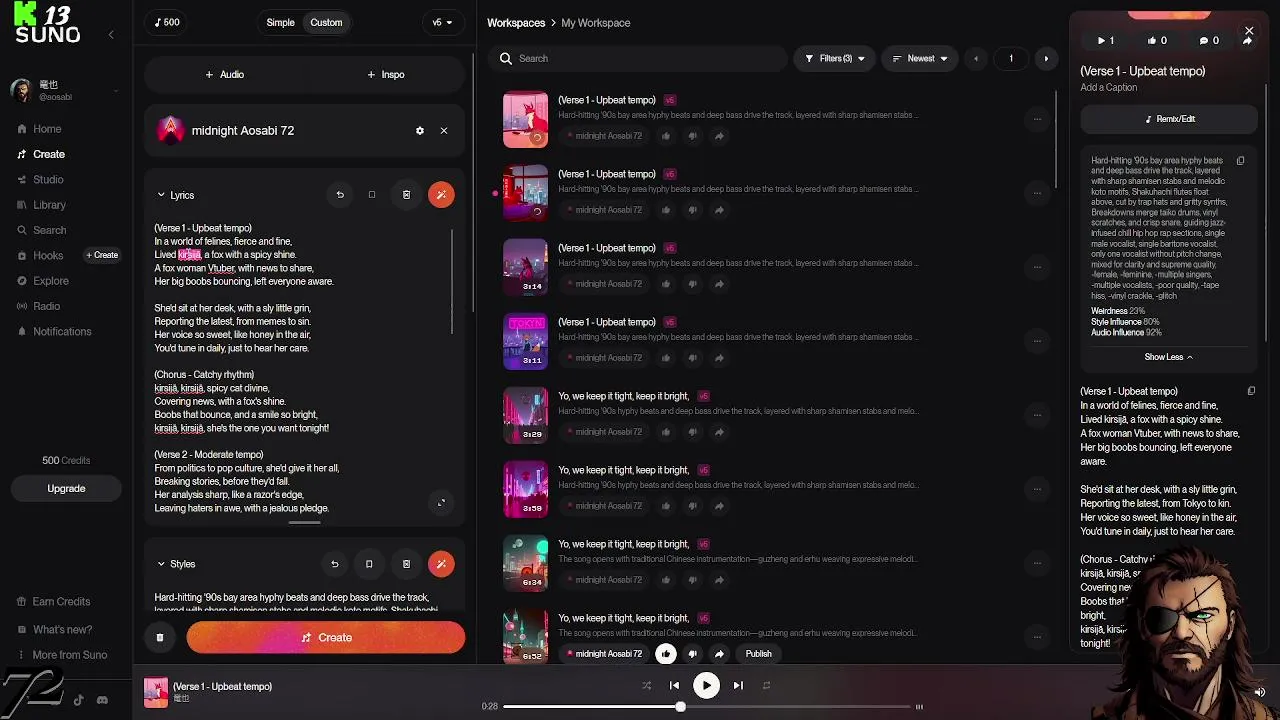Dislike the 3:29 song in the list
The image size is (1280, 720).
click(x=693, y=432)
